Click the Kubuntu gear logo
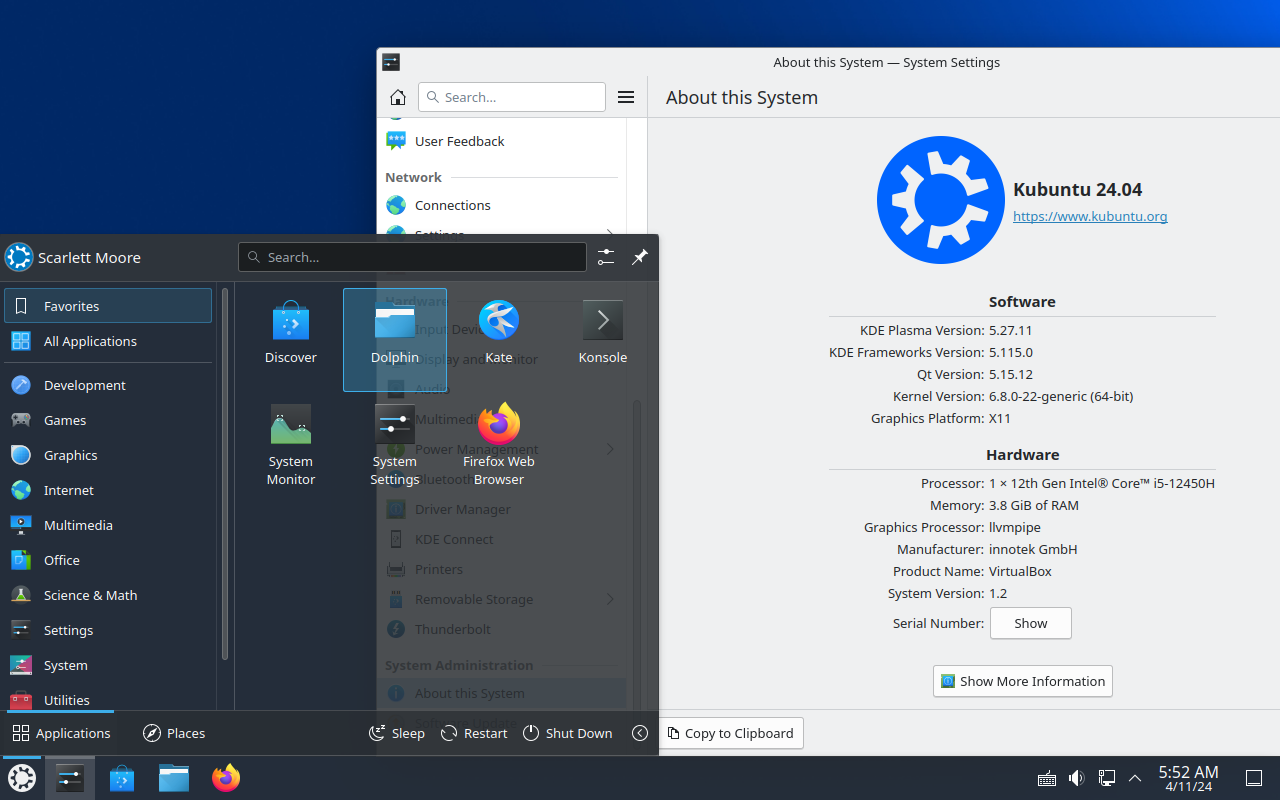This screenshot has width=1280, height=800. 941,200
